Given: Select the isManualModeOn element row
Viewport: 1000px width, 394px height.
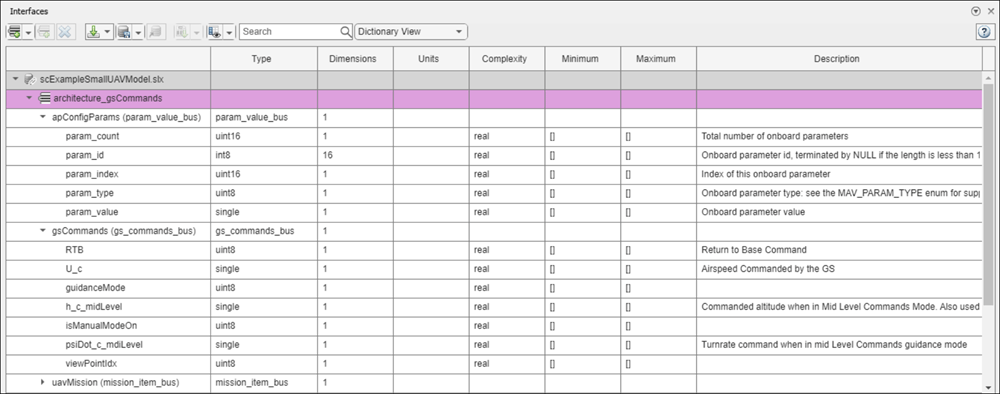Looking at the screenshot, I should 494,326.
